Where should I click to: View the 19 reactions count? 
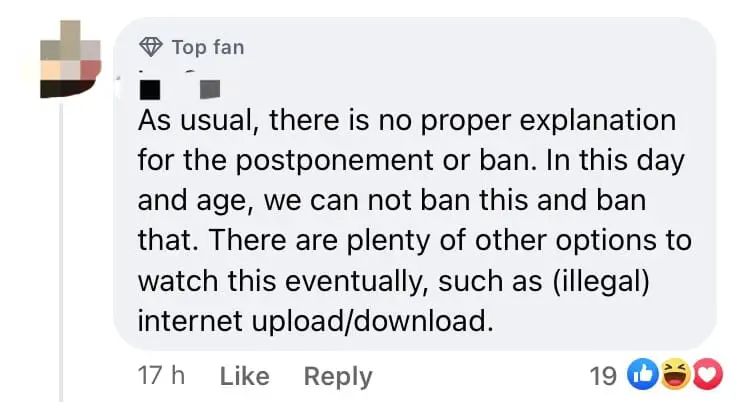point(603,376)
